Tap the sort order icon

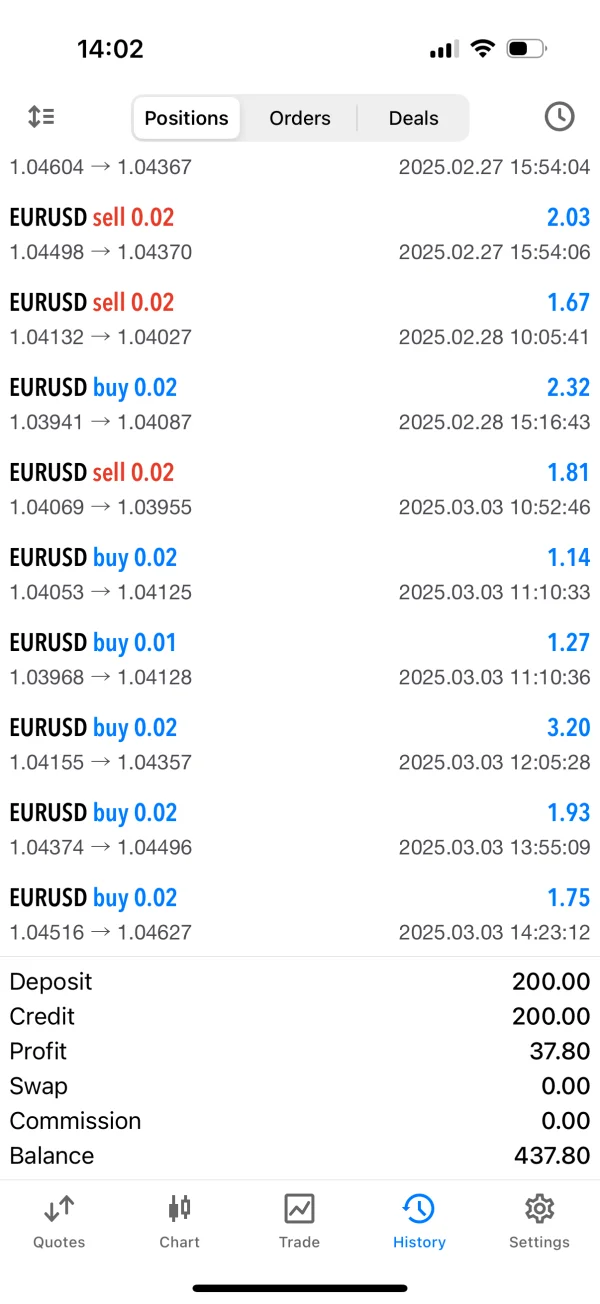(41, 117)
